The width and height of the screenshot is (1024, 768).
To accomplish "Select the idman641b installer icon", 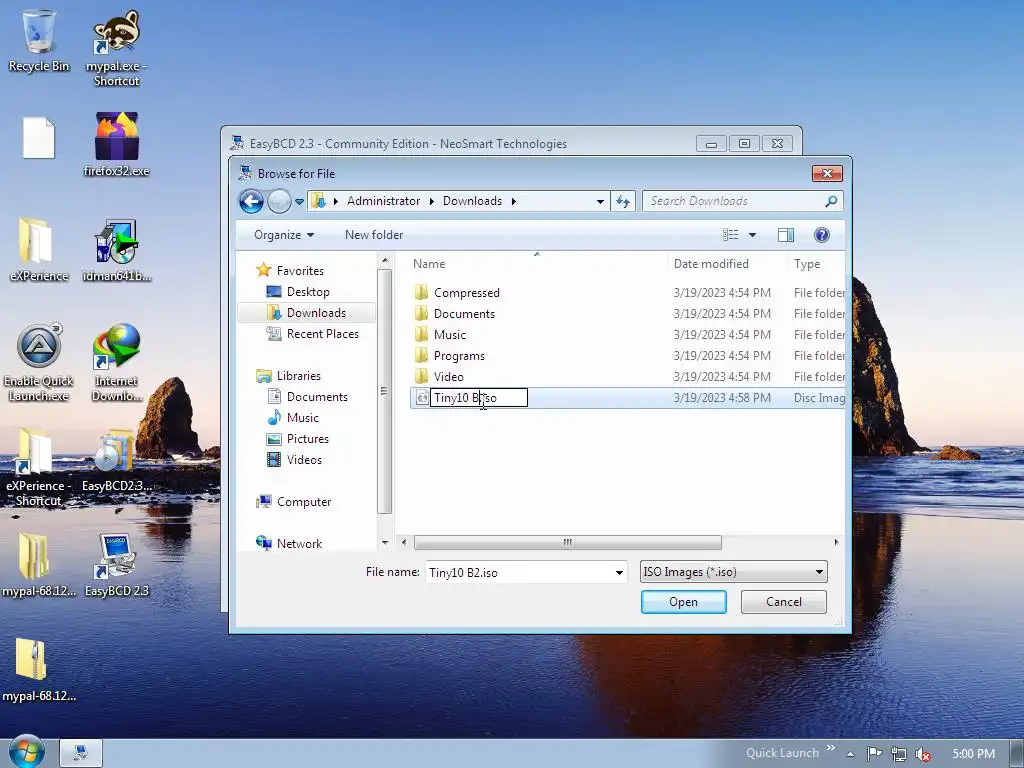I will pyautogui.click(x=116, y=249).
